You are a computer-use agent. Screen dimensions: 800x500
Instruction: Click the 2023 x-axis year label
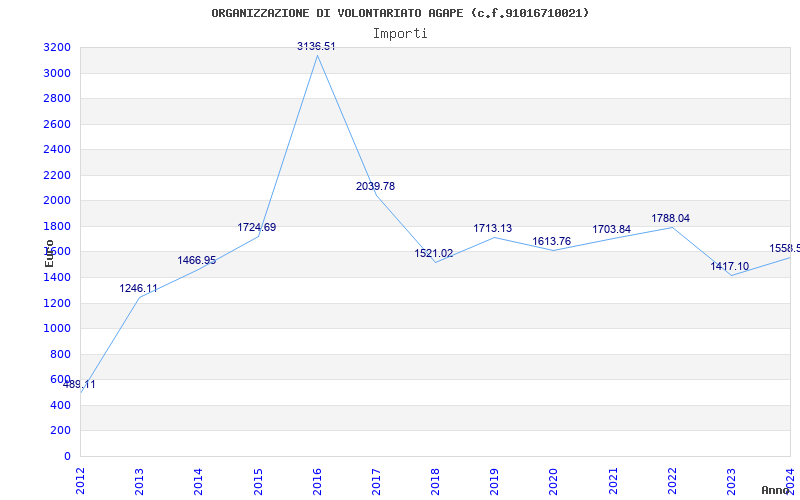tap(732, 482)
